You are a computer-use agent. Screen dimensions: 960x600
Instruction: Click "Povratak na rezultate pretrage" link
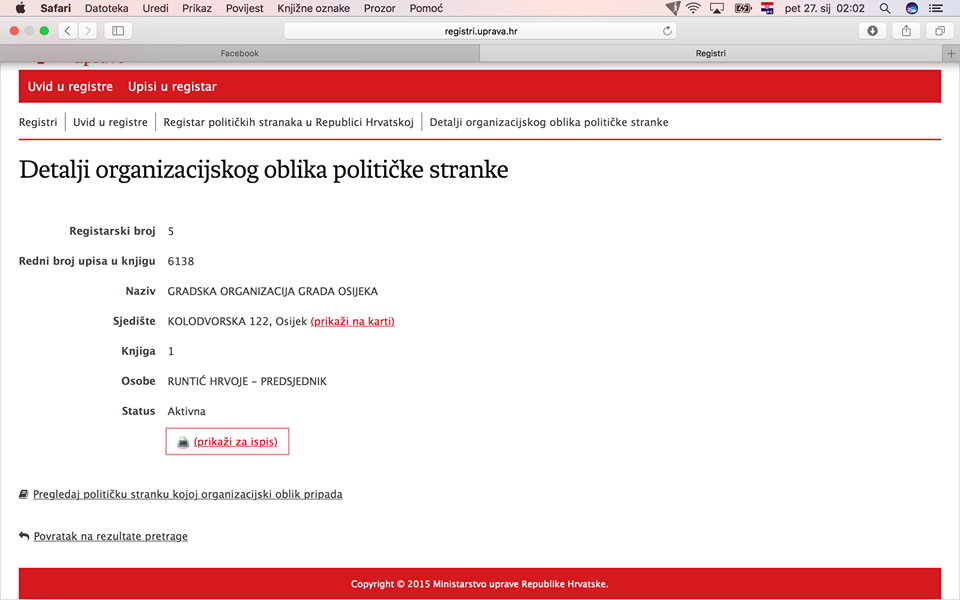[x=110, y=536]
